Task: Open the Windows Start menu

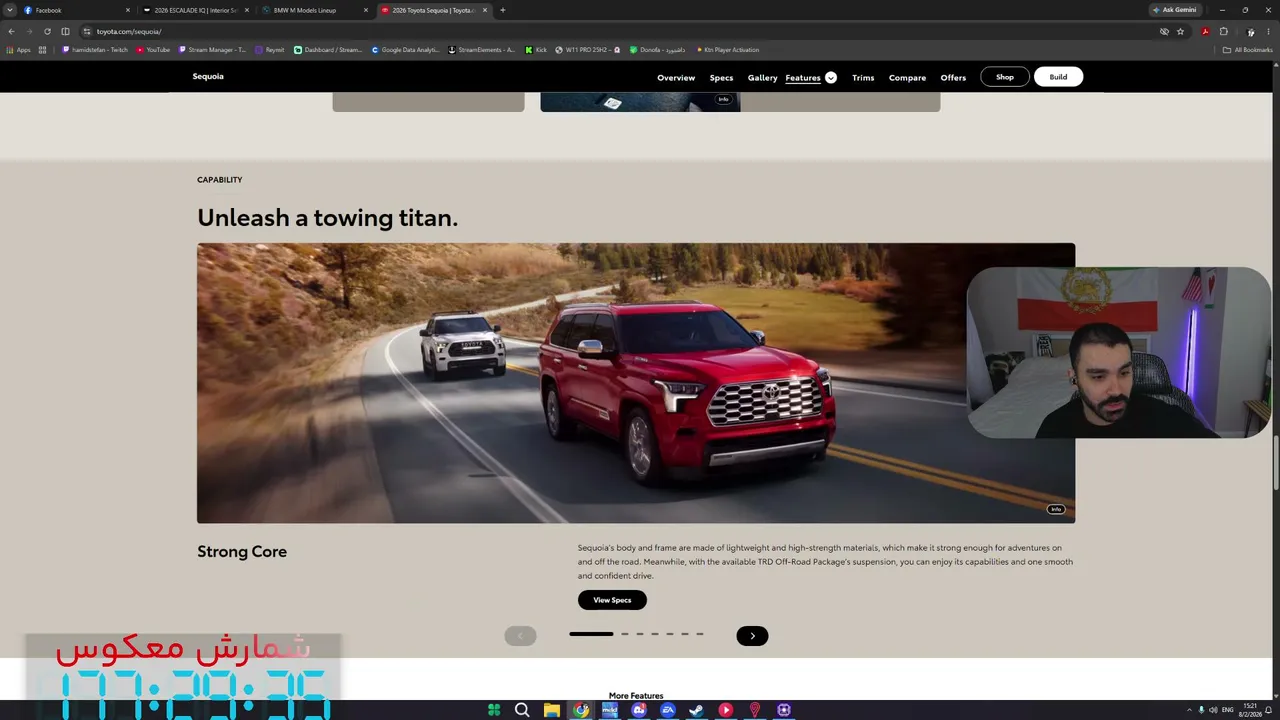Action: pos(494,710)
